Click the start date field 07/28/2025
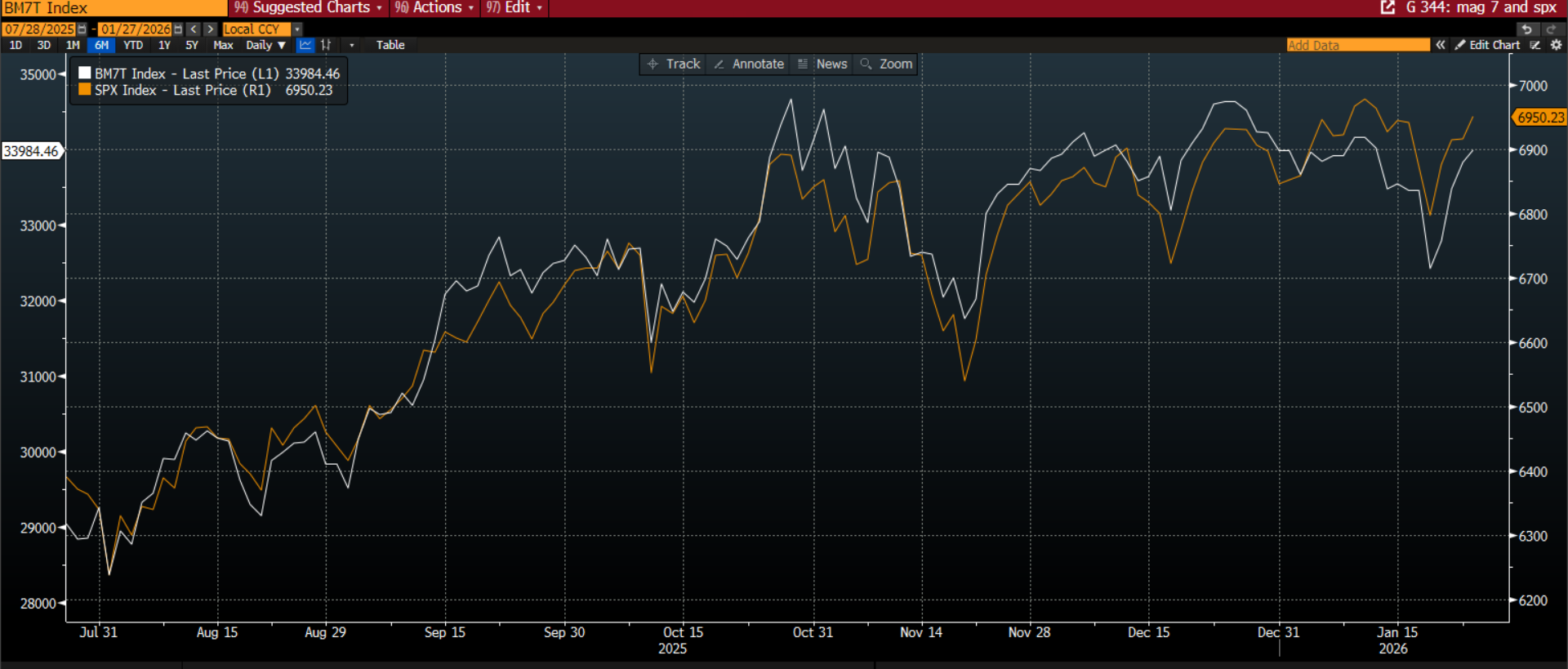The height and width of the screenshot is (669, 1568). tap(39, 29)
